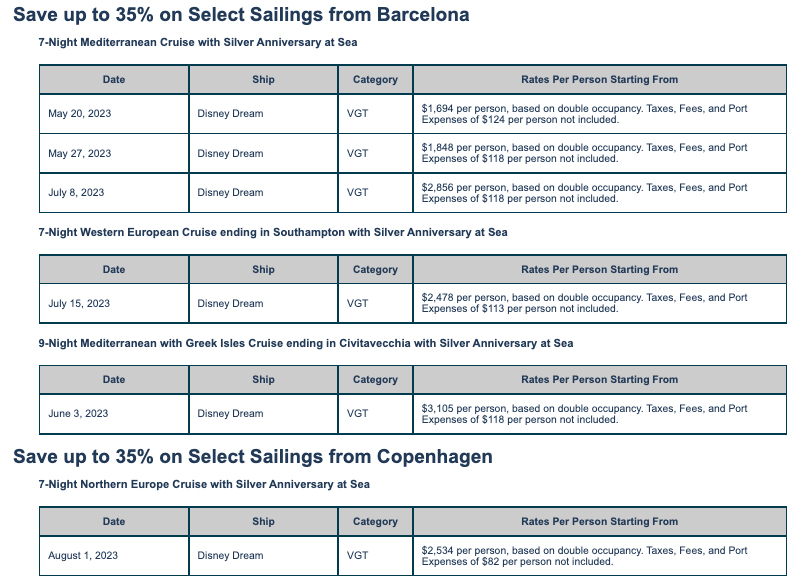This screenshot has width=807, height=587.
Task: Click the May 27, 2023 date cell
Action: (80, 154)
